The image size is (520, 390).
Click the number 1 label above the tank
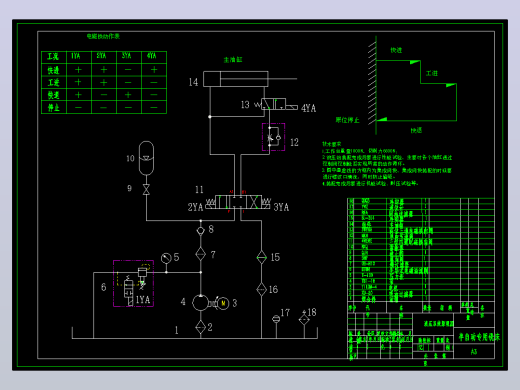tap(176, 330)
